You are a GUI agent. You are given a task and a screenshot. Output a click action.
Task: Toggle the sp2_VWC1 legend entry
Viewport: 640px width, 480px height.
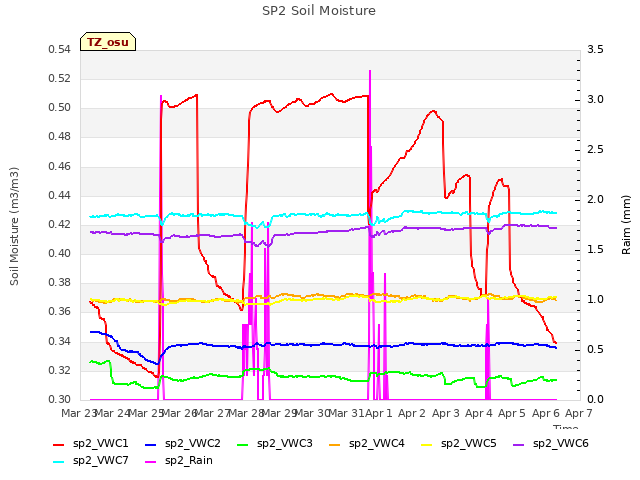tap(91, 444)
